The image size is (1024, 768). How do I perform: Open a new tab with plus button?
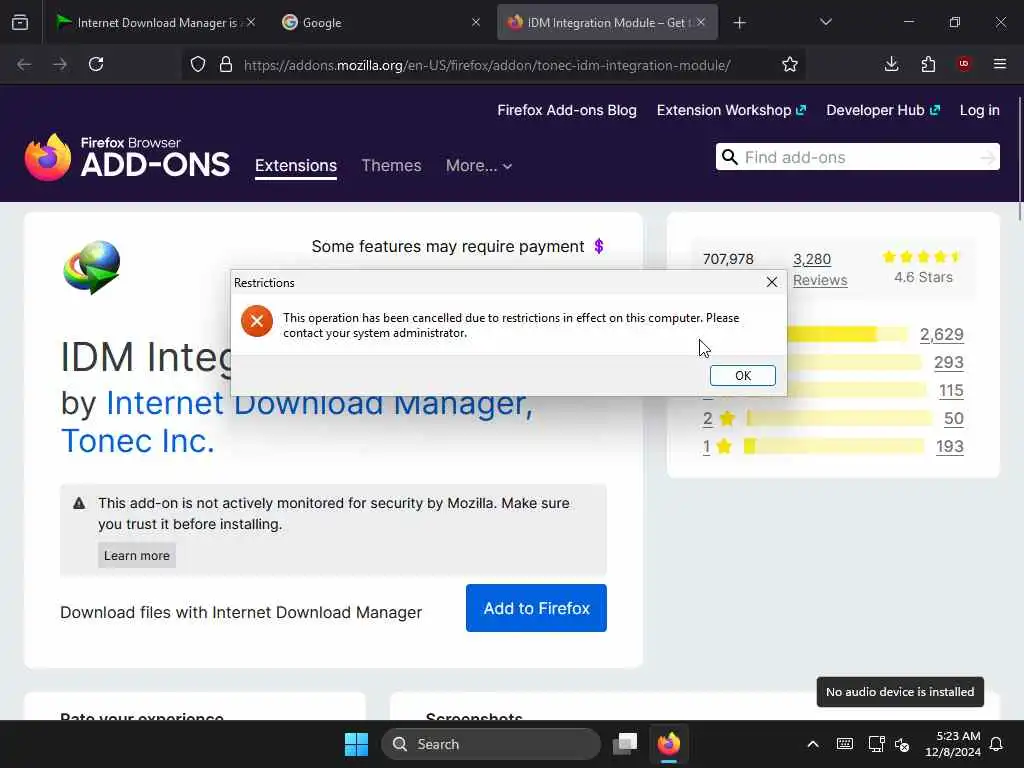739,23
